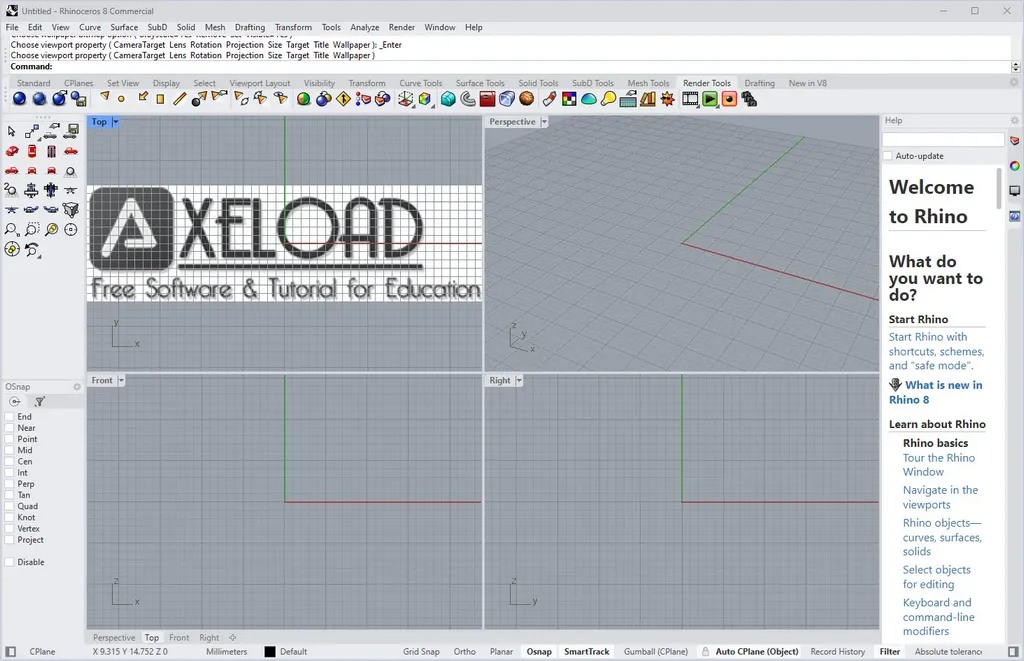Switch to the Curve Tools toolbar tab
The image size is (1024, 661).
coord(421,83)
